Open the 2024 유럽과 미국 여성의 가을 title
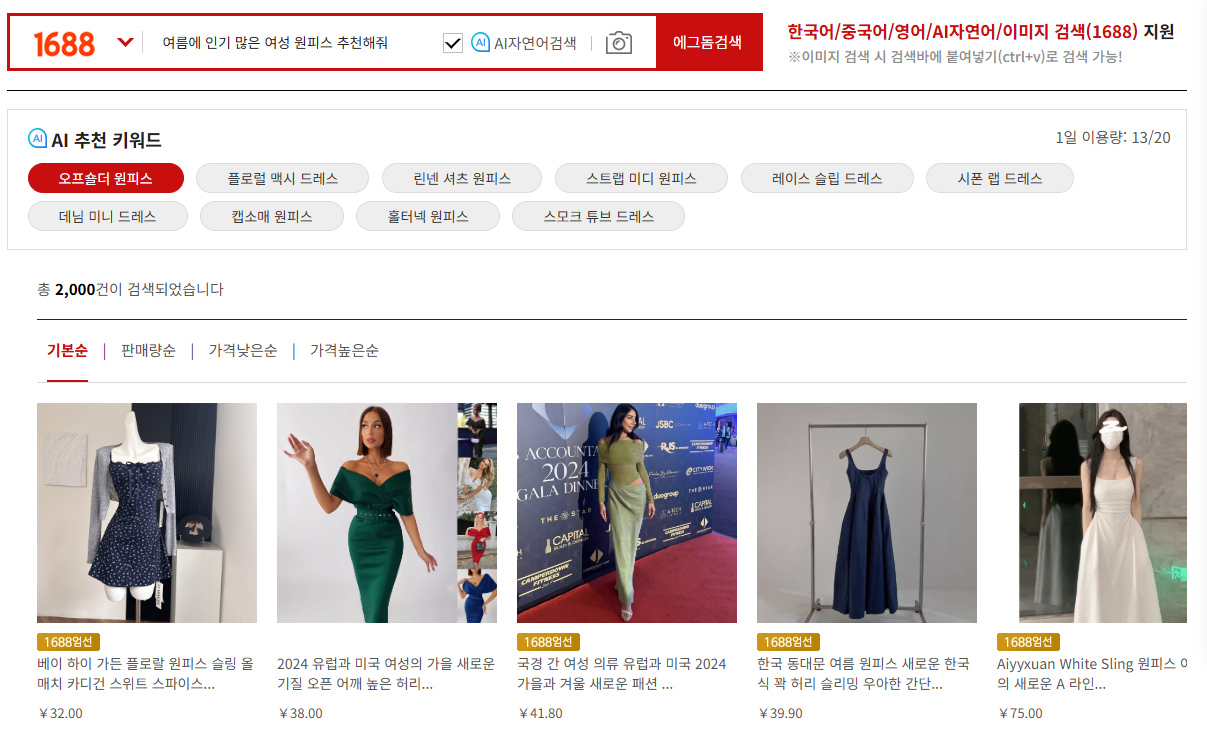Viewport: 1207px width, 729px height. 386,674
